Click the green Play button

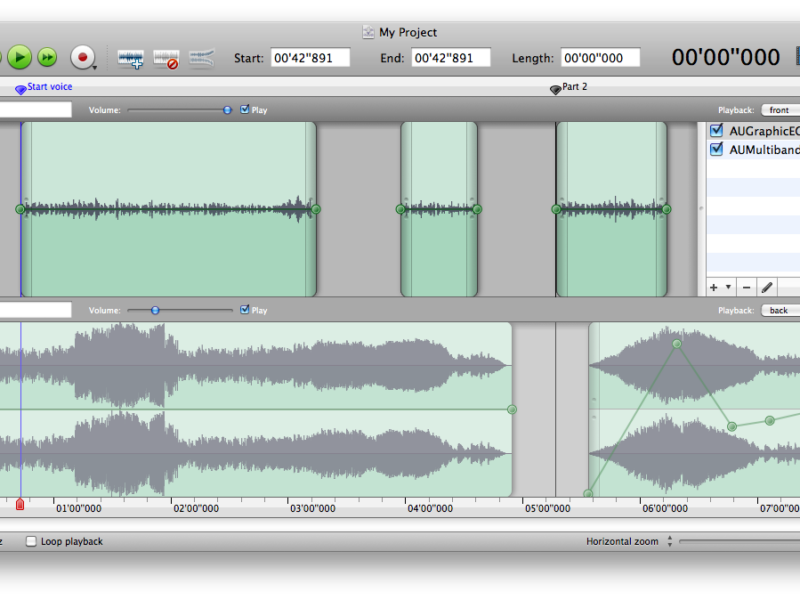tap(20, 57)
